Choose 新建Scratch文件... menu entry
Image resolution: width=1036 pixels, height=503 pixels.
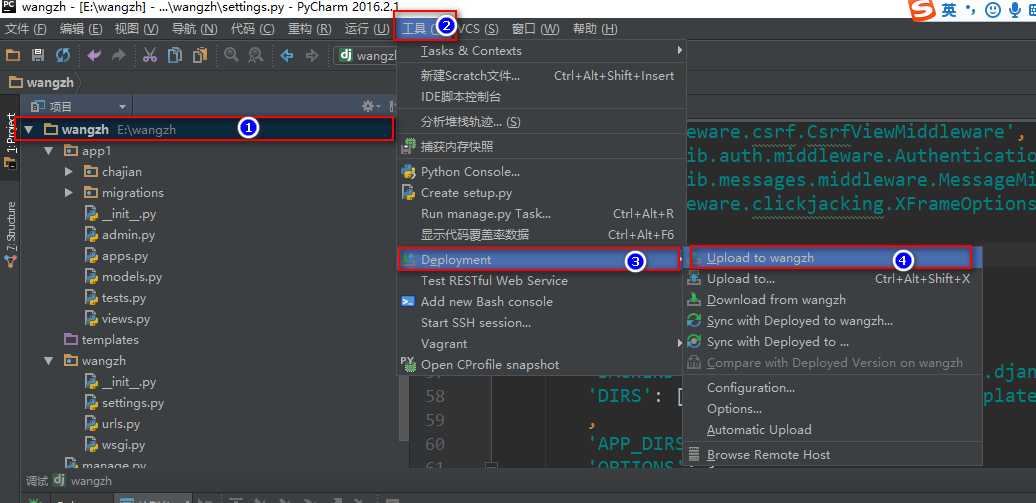542,76
